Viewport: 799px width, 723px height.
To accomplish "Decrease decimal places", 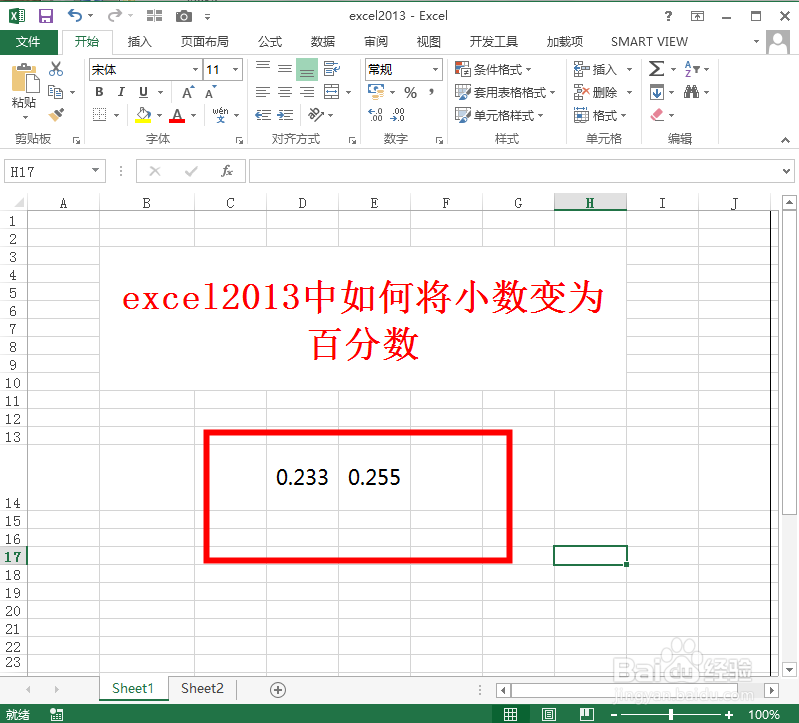I will pos(397,115).
